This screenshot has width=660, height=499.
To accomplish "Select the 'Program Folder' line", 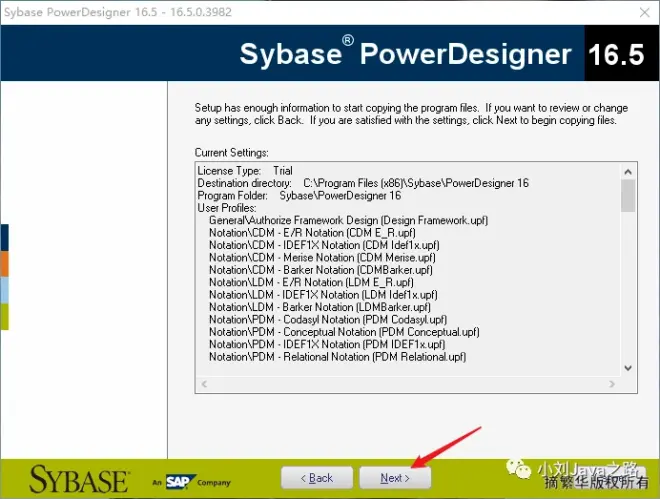I will click(x=299, y=196).
